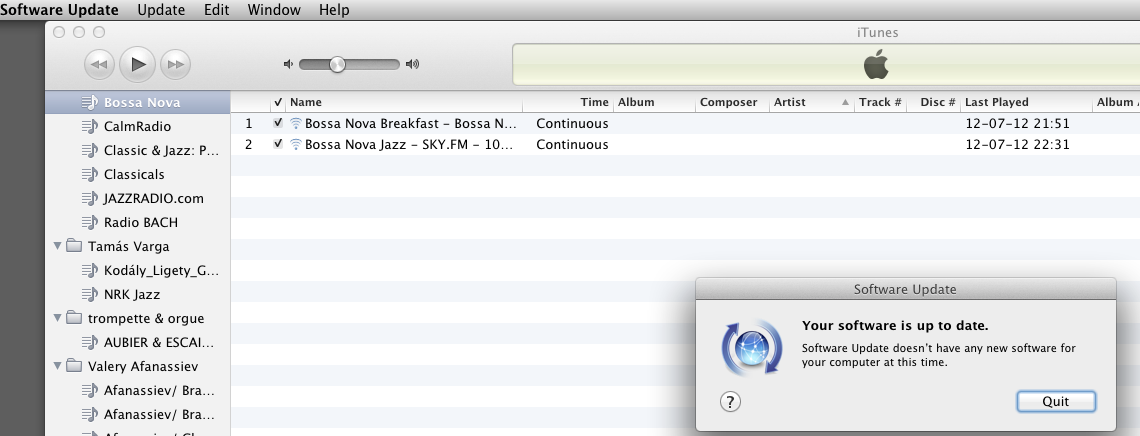Click the Classicals playlist icon
Viewport: 1140px width, 436px height.
pyautogui.click(x=89, y=174)
